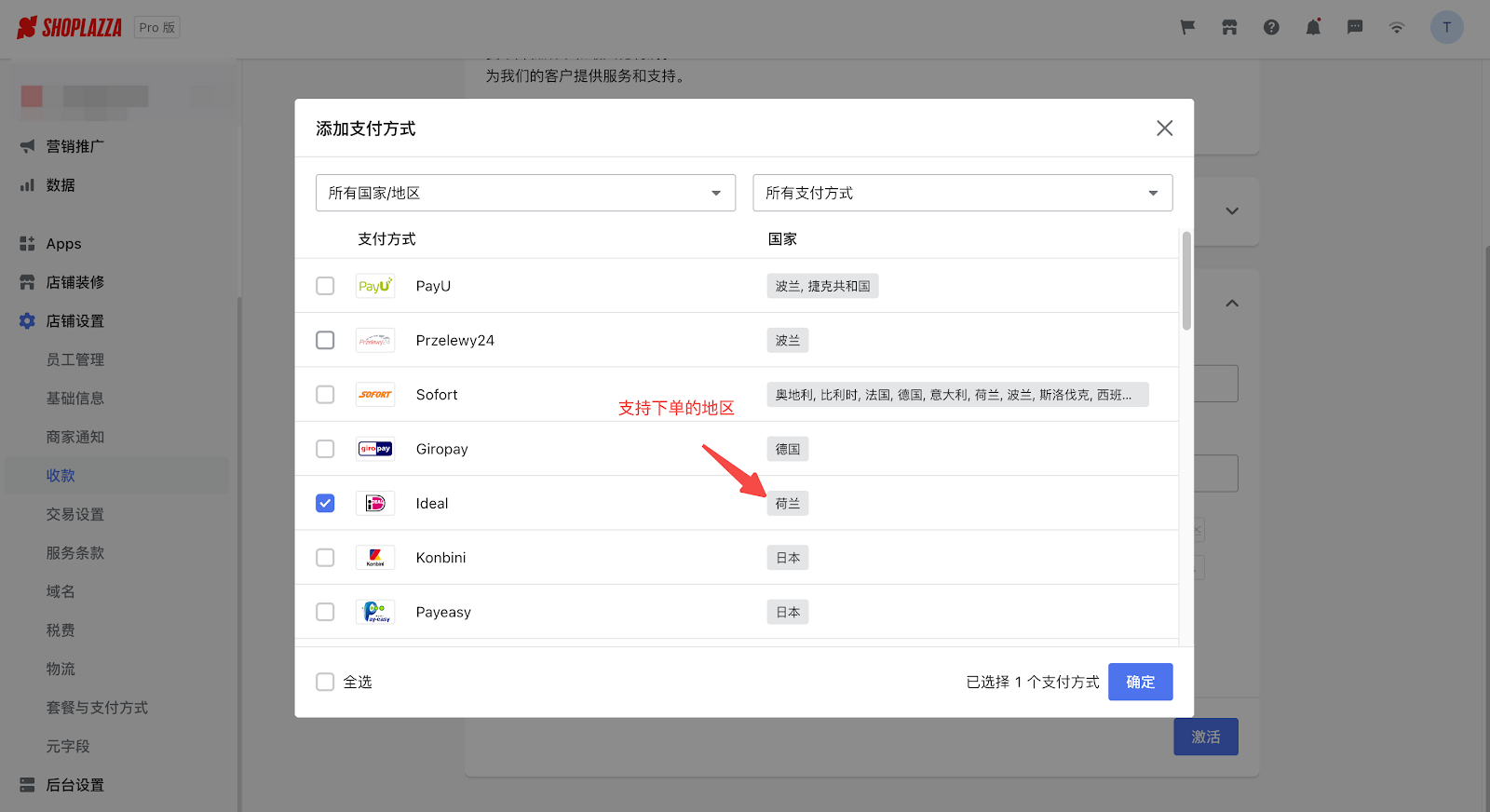Check the Przelewy24 checkbox
Screen dimensions: 1490x812
[x=325, y=340]
